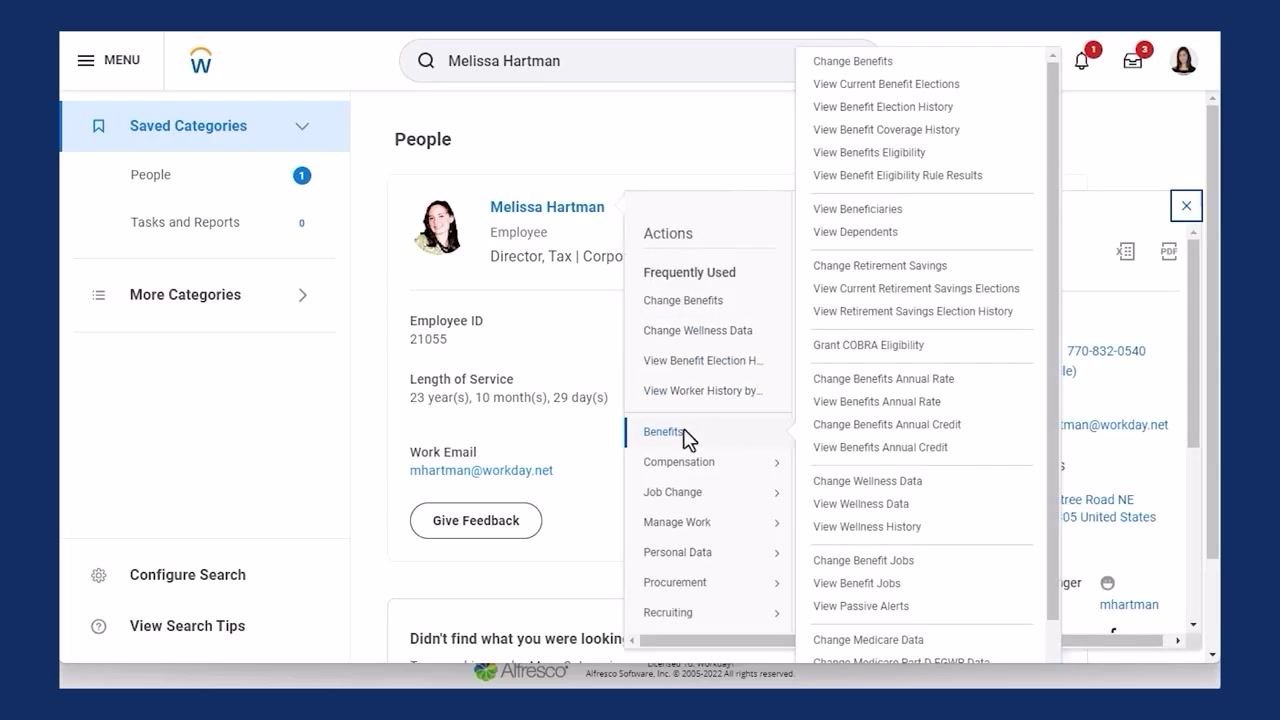The height and width of the screenshot is (720, 1280).
Task: Open the inbox tray icon
Action: click(x=1133, y=61)
